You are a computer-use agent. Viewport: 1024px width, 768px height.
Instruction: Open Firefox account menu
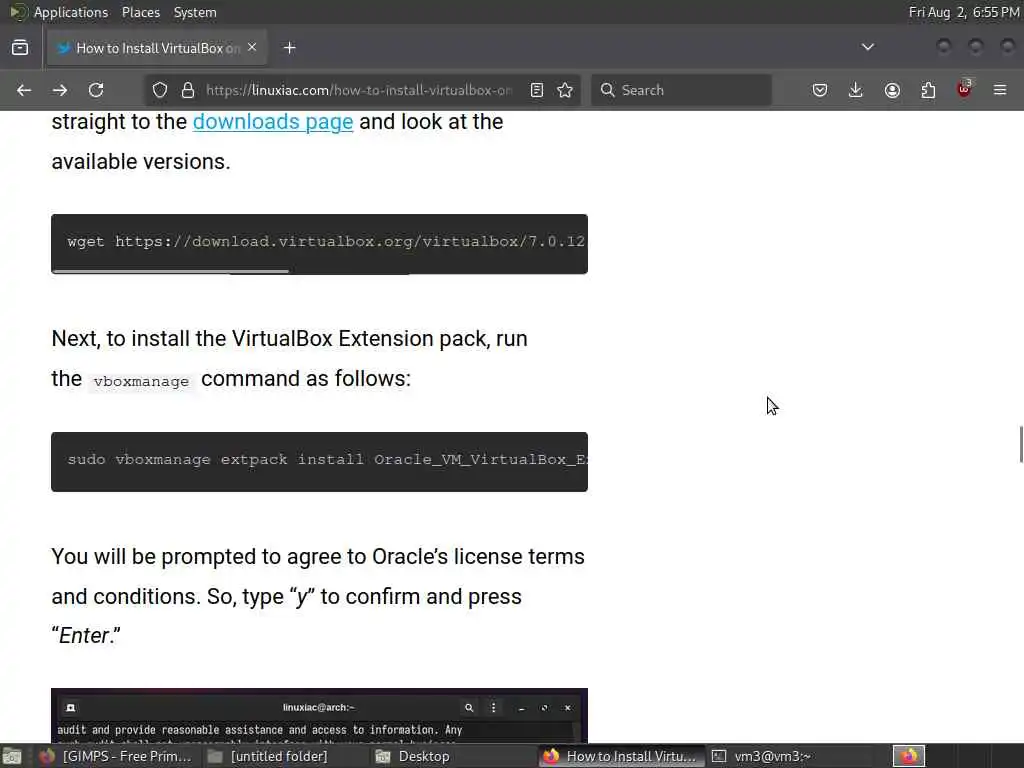point(892,90)
